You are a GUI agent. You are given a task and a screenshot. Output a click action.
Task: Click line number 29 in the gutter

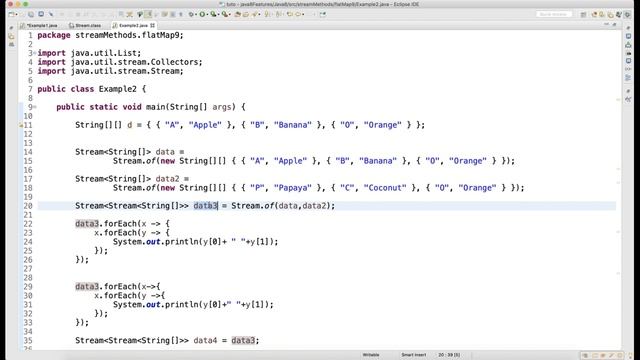(x=28, y=287)
